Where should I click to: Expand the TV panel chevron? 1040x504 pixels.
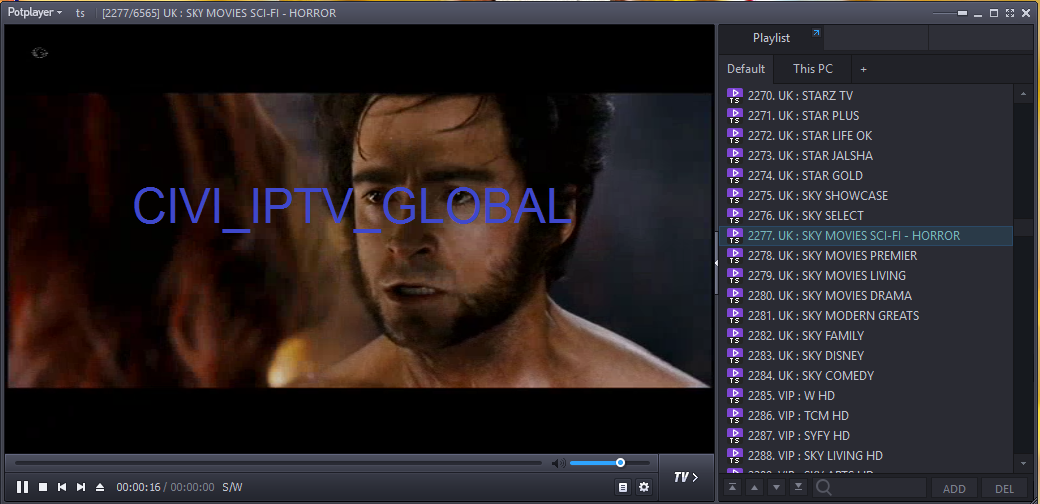pos(686,477)
